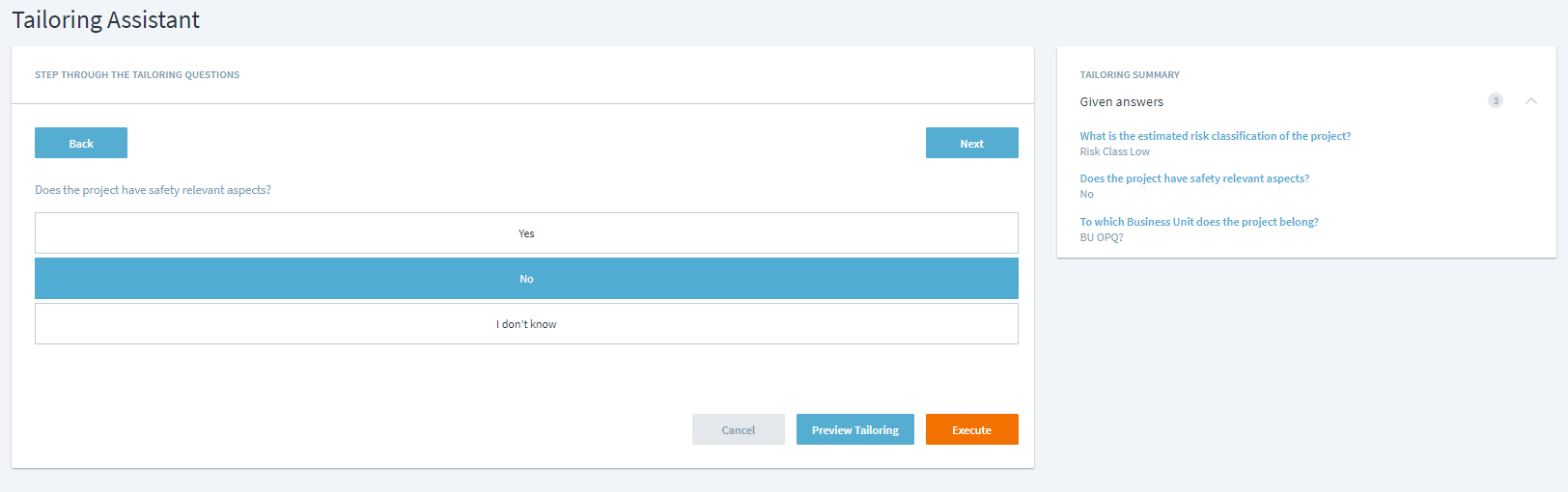
Task: Select the Yes answer option
Action: point(526,233)
